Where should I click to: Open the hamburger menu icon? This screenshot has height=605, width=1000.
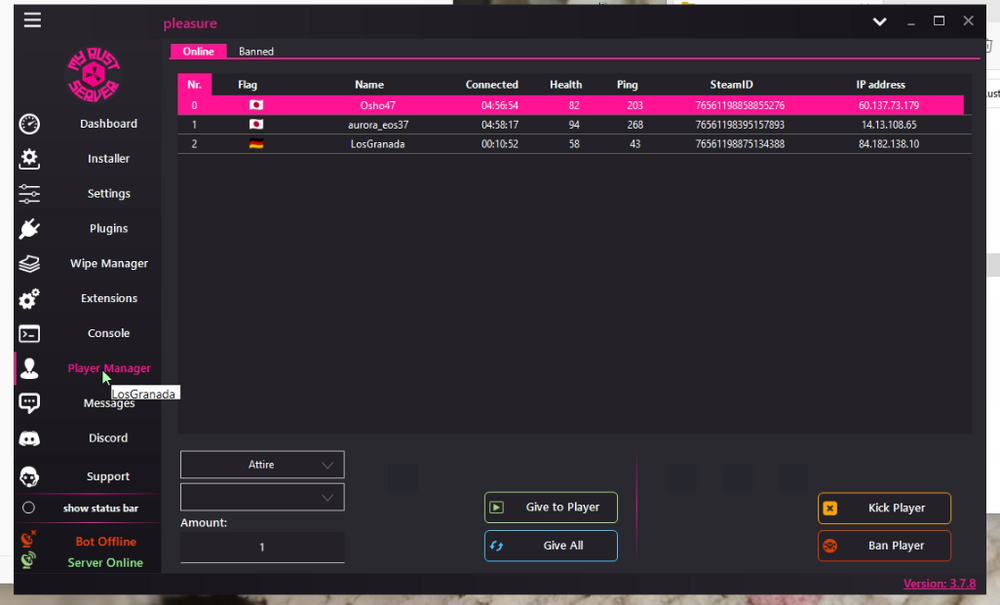pos(33,20)
